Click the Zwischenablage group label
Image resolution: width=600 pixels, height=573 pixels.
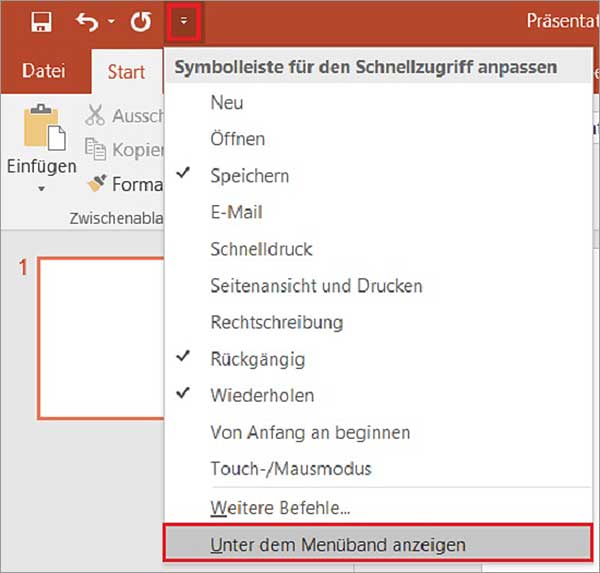pyautogui.click(x=116, y=219)
